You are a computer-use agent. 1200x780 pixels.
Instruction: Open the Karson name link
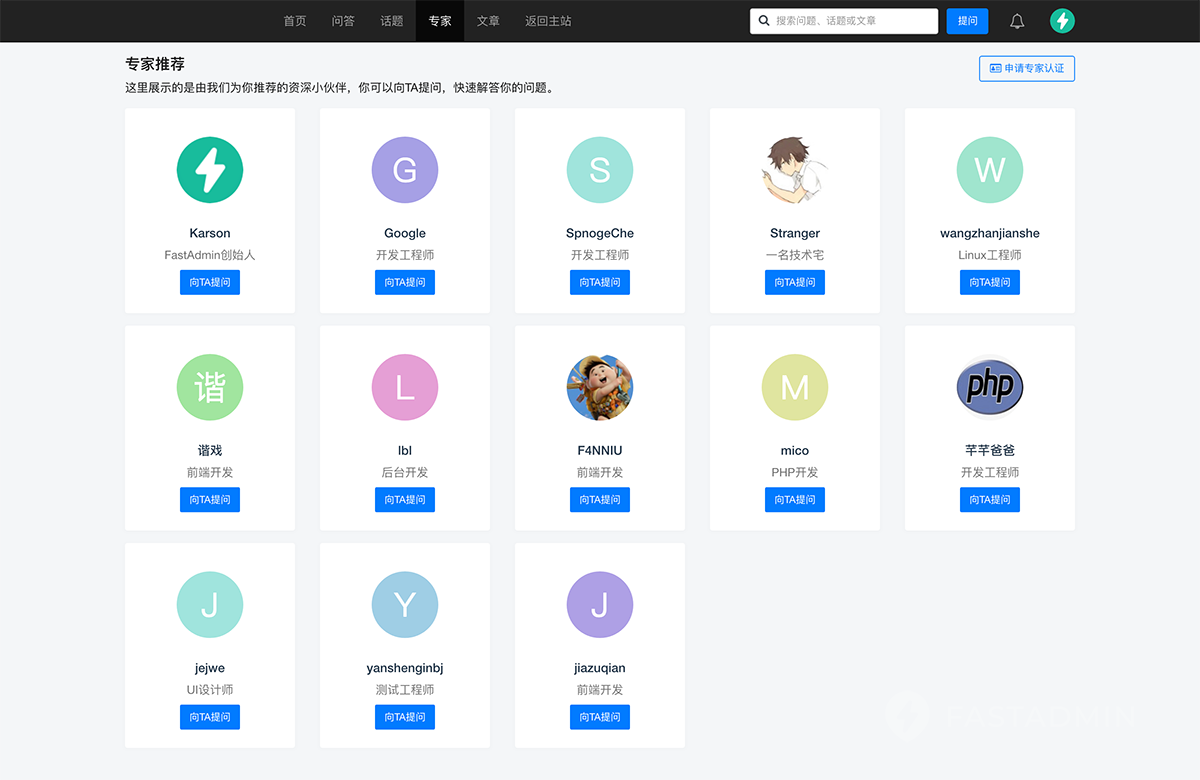click(x=210, y=233)
